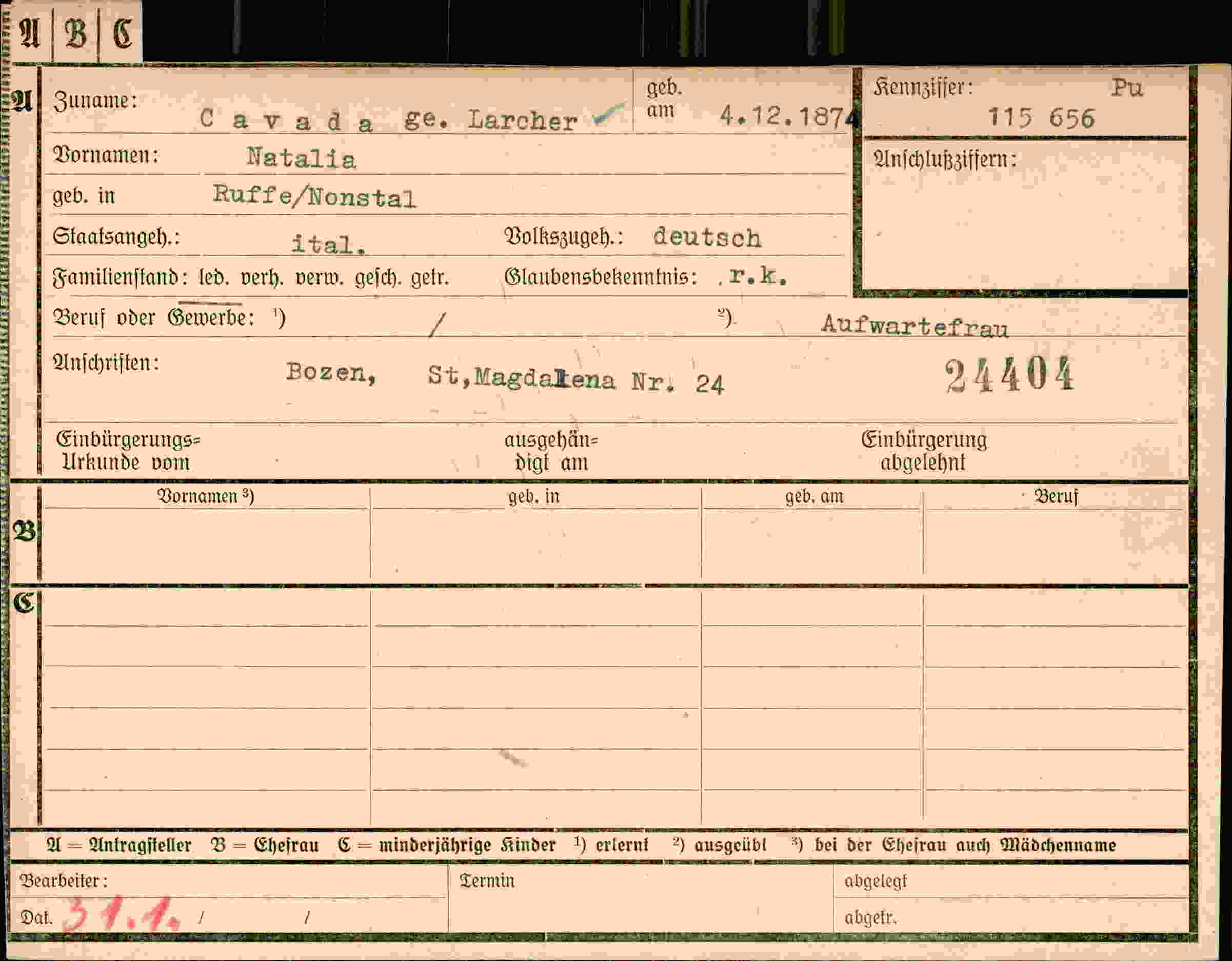Click the legend entry "C = minderjährige Kinder"
Image resolution: width=1232 pixels, height=961 pixels.
[x=447, y=846]
